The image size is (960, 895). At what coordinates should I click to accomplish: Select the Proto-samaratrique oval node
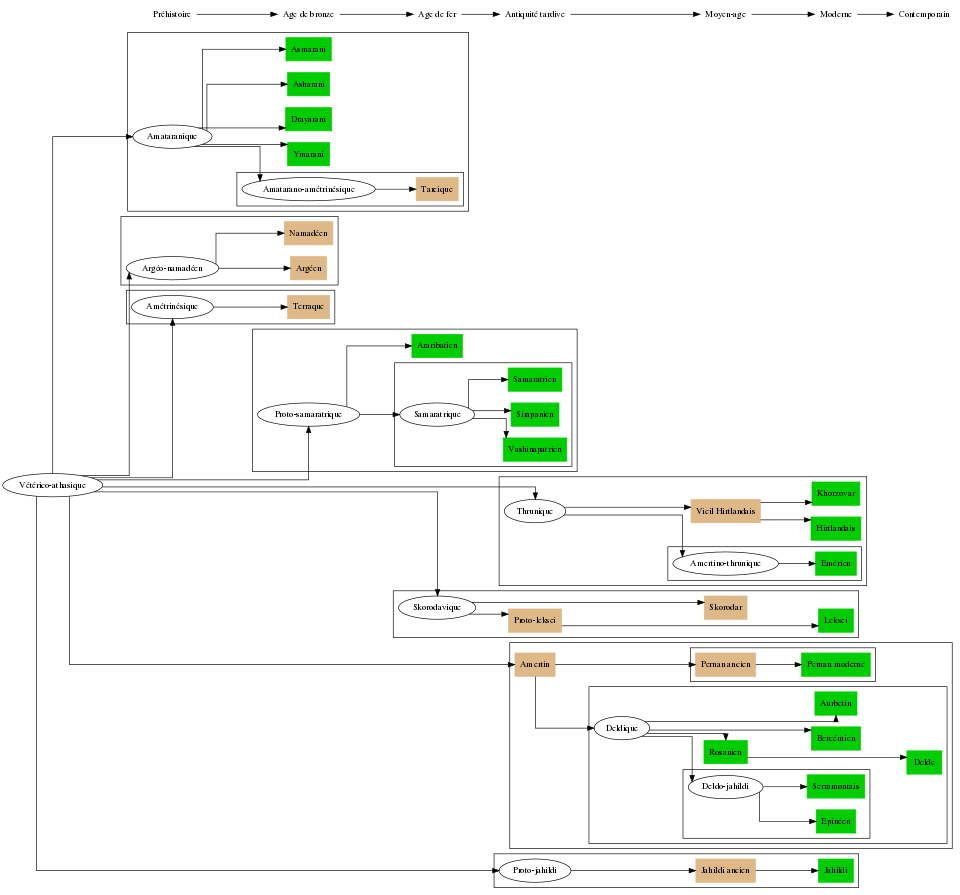point(308,414)
